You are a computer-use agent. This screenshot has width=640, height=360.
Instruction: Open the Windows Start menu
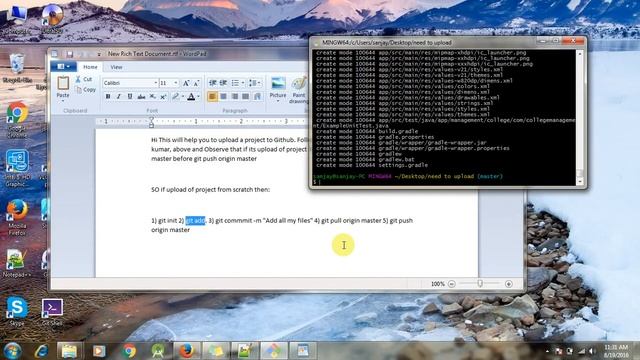click(12, 351)
